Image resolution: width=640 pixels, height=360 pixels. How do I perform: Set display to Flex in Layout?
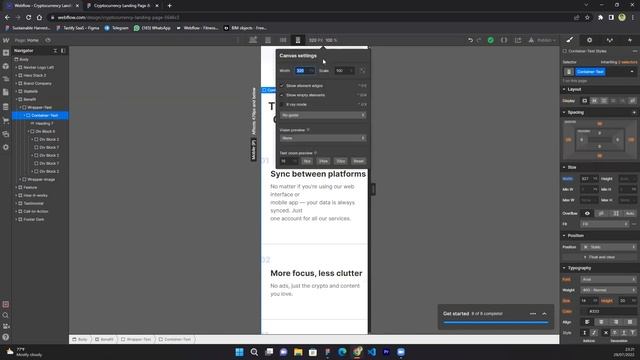coord(594,100)
